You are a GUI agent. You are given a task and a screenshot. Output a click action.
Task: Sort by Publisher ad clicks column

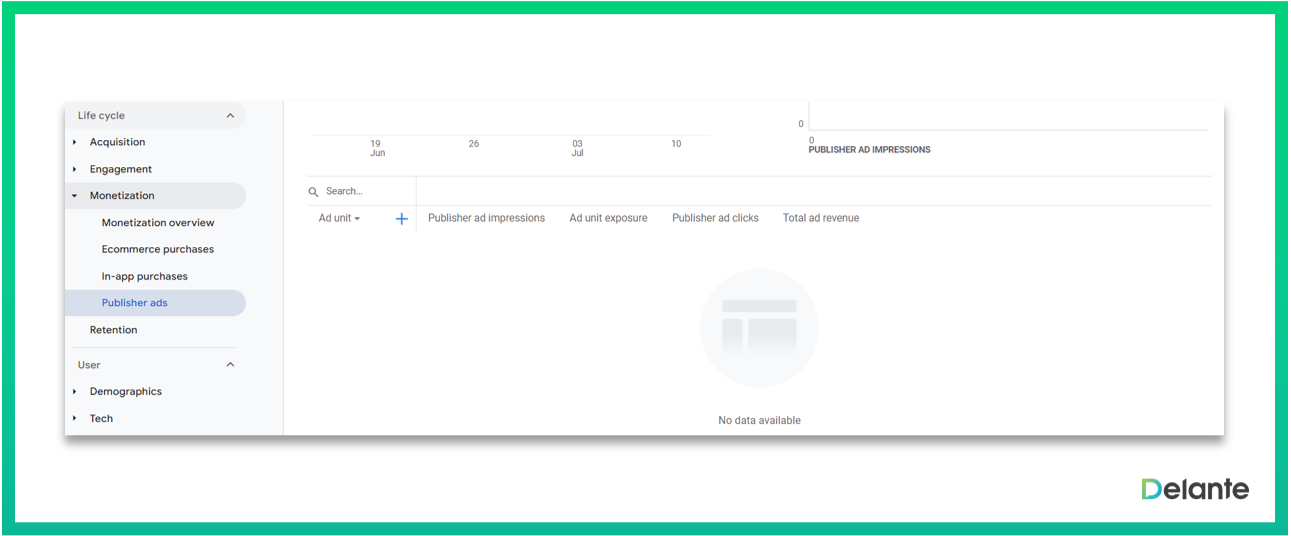715,218
